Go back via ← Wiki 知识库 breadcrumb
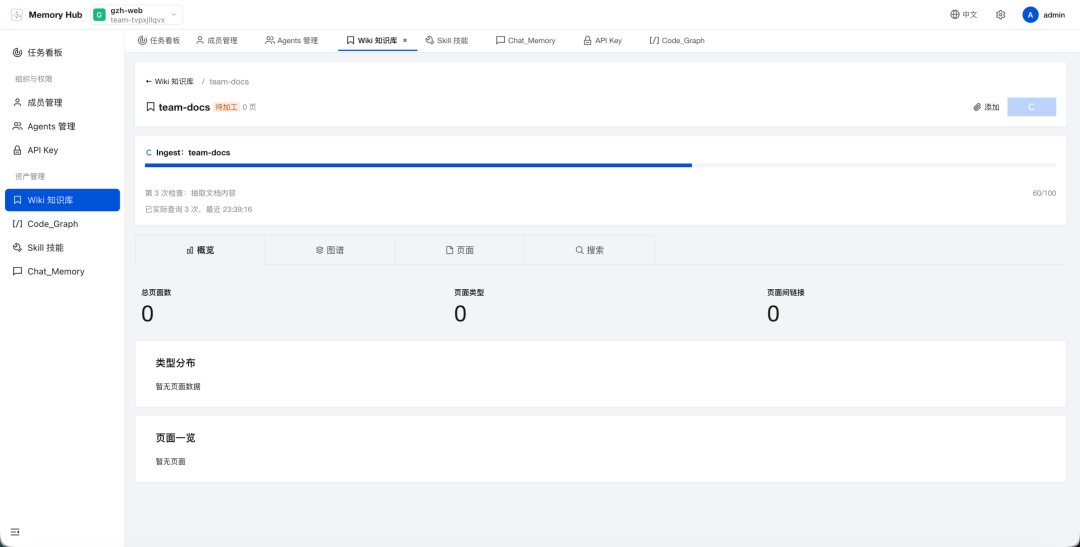The image size is (1080, 547). point(169,81)
